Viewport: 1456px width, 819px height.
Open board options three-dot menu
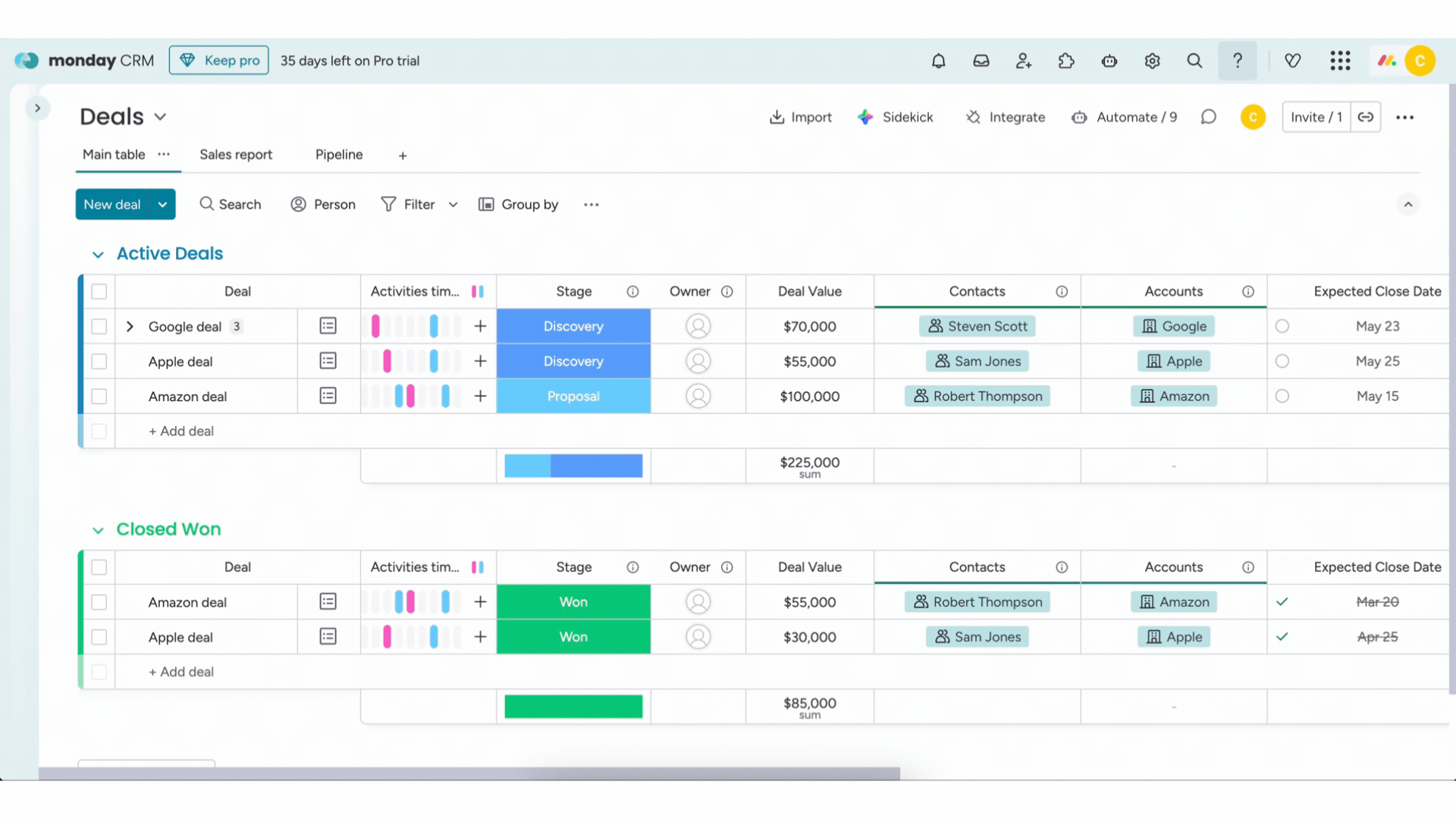[1404, 118]
